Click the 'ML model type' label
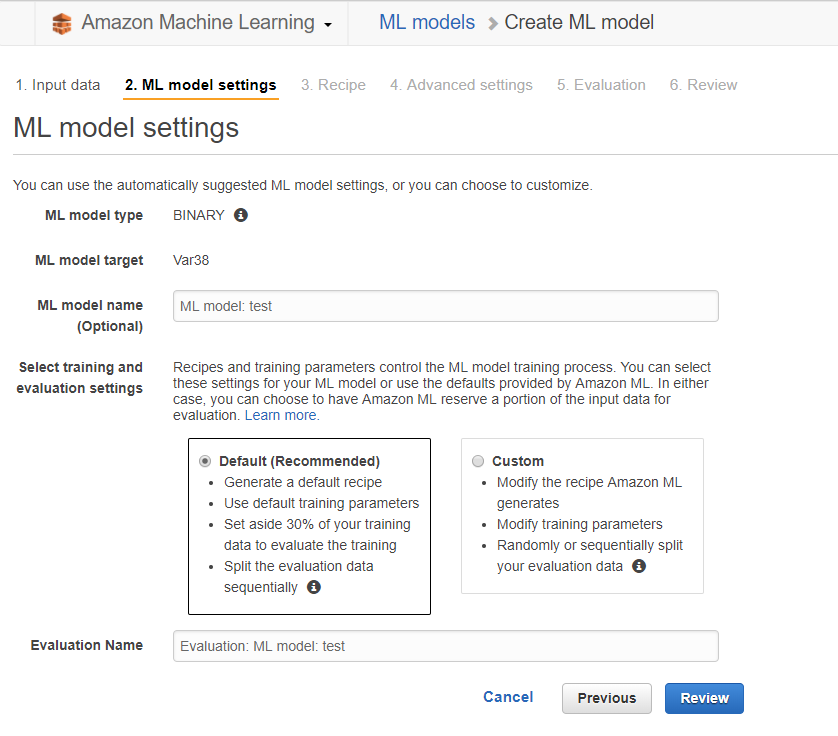The image size is (838, 736). click(94, 215)
